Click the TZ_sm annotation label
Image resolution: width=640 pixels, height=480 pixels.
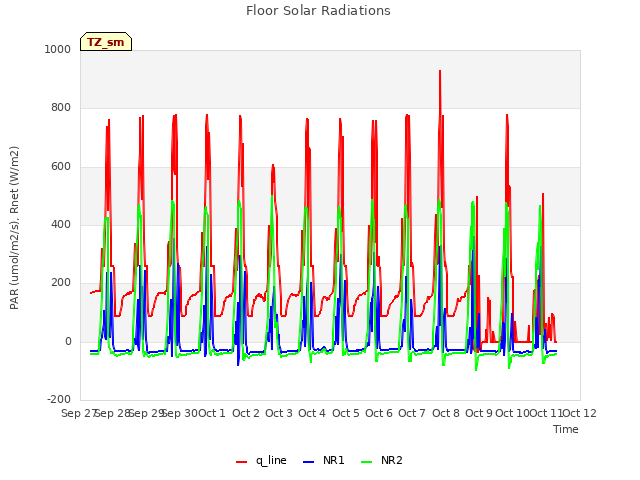point(106,42)
